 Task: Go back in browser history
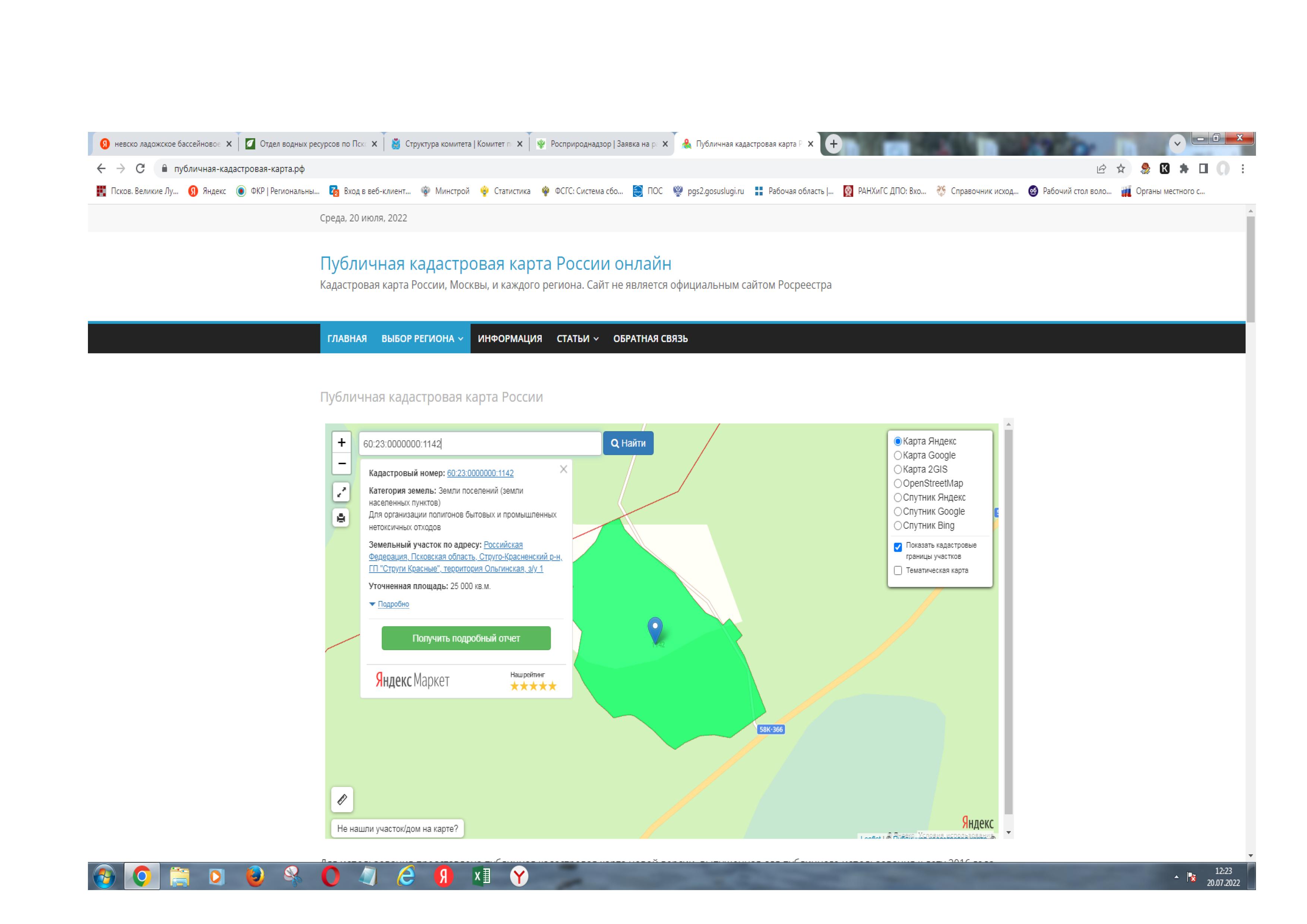(101, 168)
